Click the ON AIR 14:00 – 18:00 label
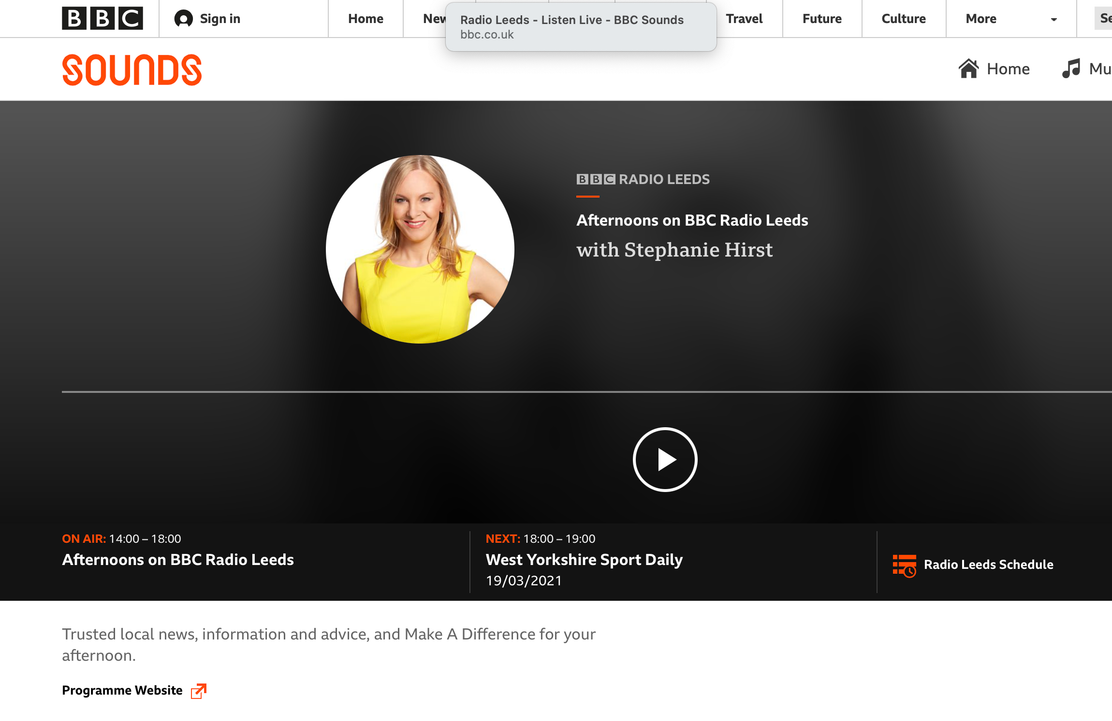Viewport: 1112px width, 721px height. 121,539
